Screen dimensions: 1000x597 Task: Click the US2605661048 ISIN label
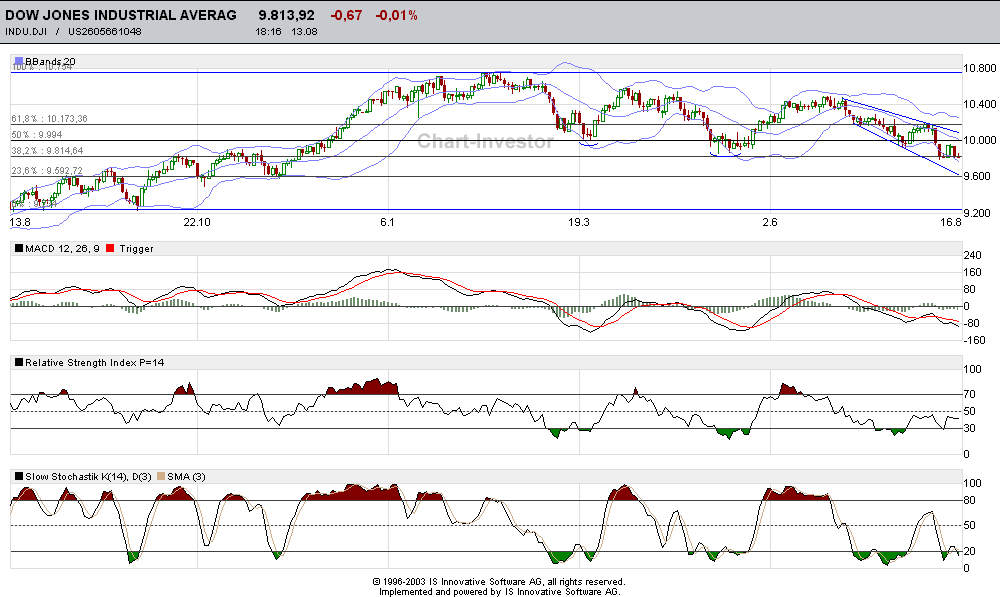pyautogui.click(x=103, y=31)
